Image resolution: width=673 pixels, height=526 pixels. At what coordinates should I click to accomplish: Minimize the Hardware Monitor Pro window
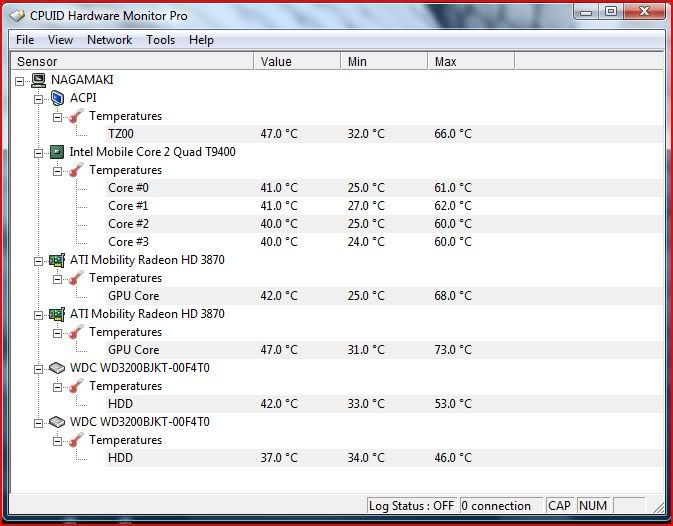[586, 12]
